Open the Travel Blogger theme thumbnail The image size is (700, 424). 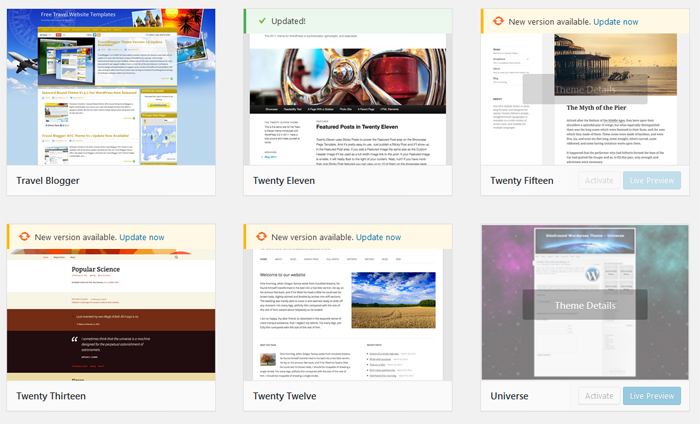pyautogui.click(x=111, y=87)
